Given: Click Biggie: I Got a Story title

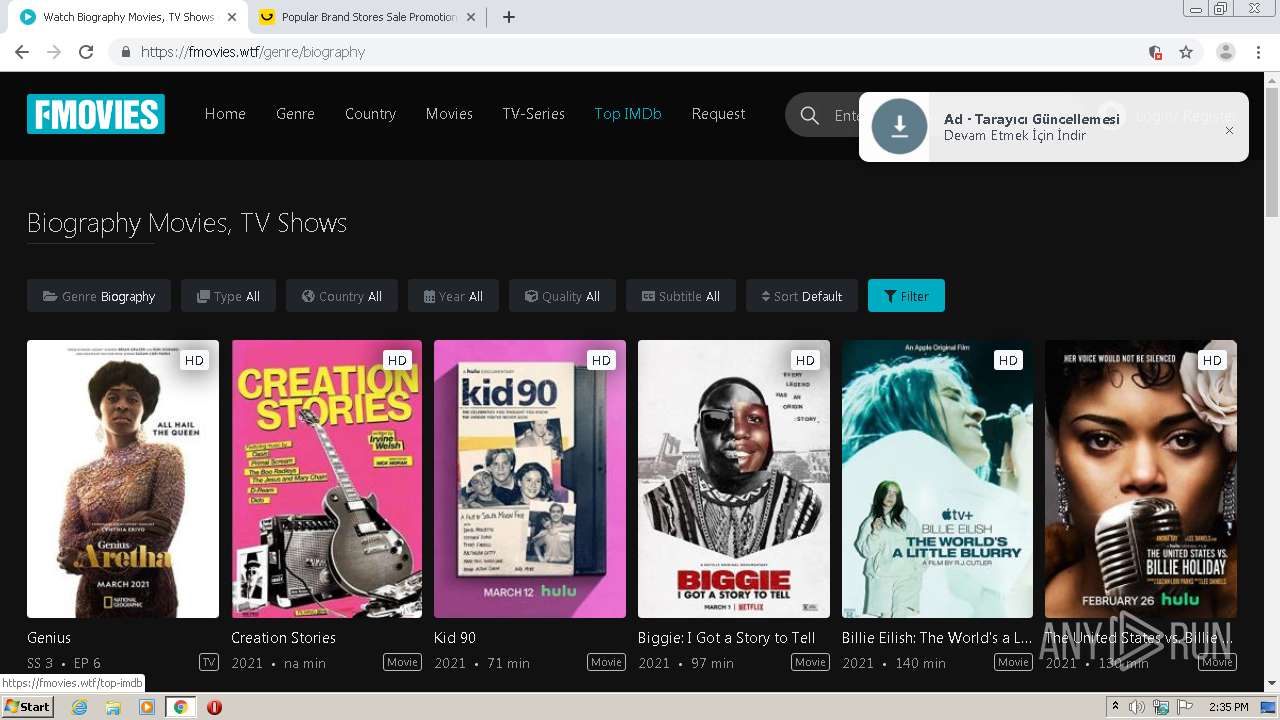Looking at the screenshot, I should 727,637.
